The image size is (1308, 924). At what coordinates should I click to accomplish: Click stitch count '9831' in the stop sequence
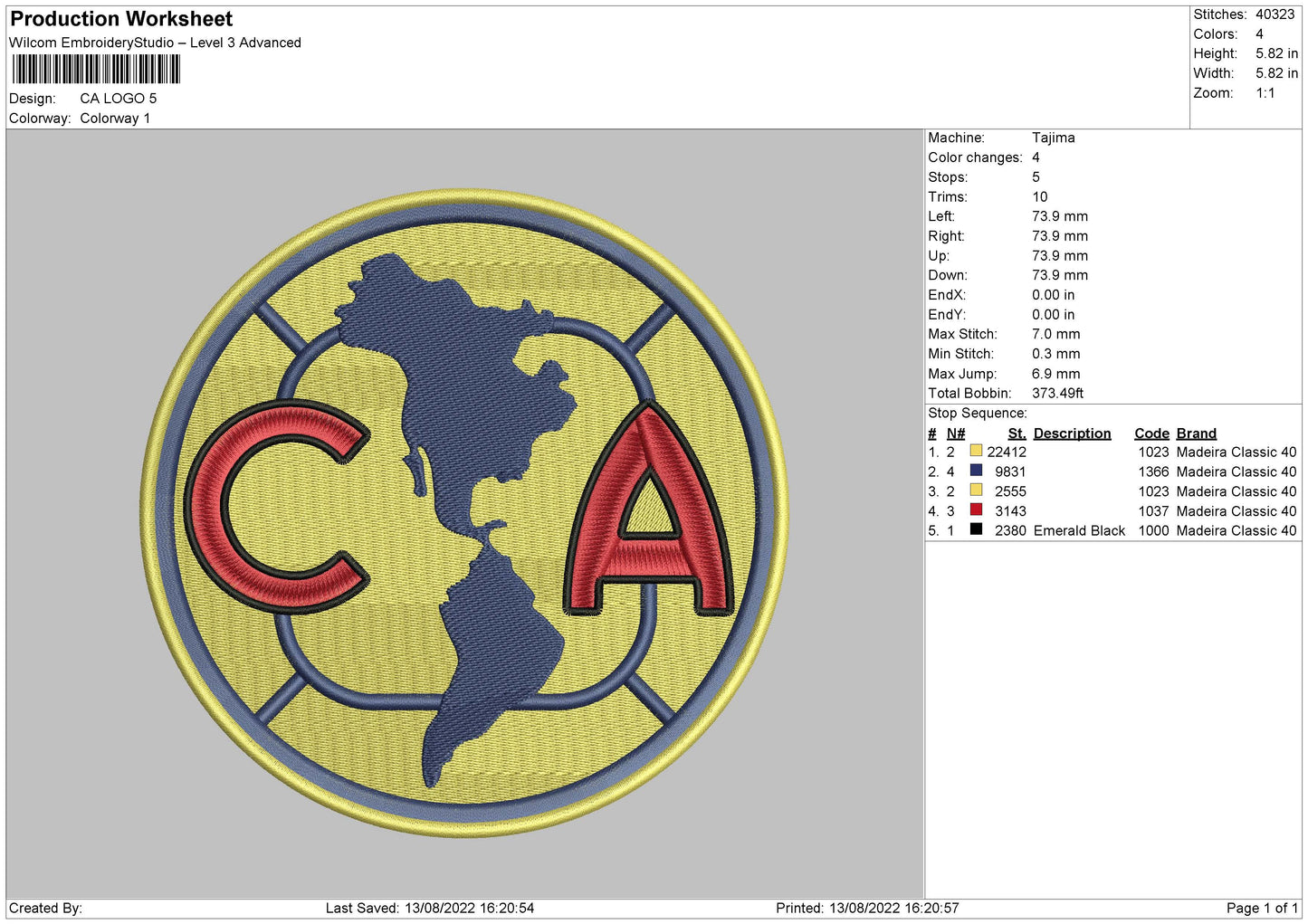(x=1010, y=472)
